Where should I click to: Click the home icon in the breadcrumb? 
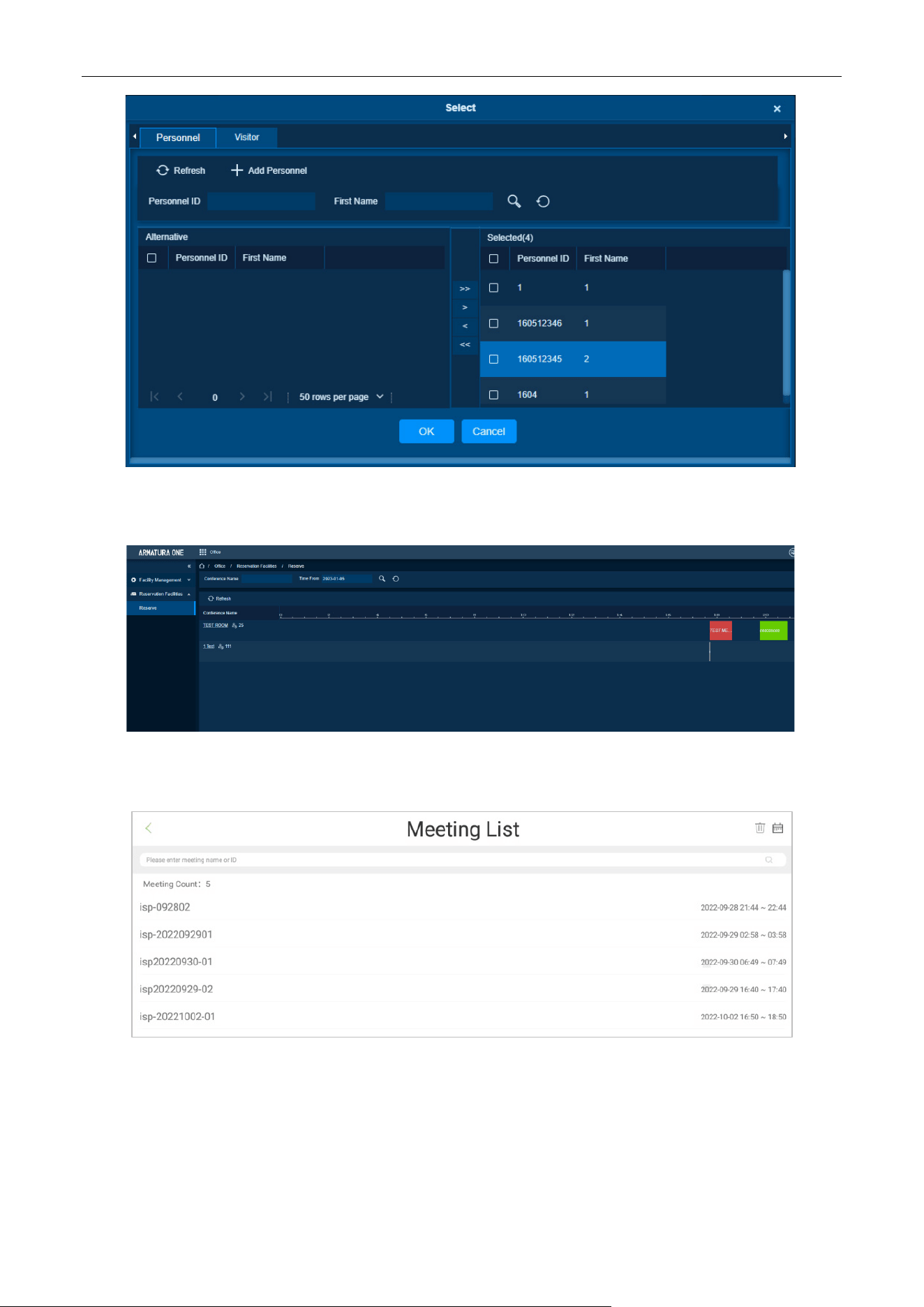coord(202,566)
